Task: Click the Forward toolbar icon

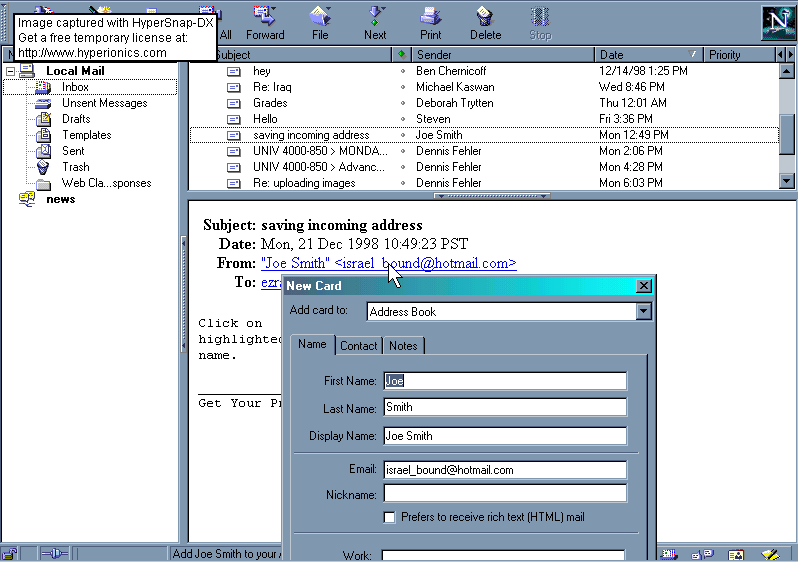Action: (265, 21)
